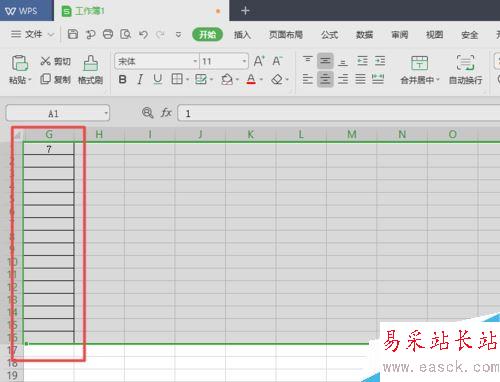The width and height of the screenshot is (500, 382).
Task: Click the cell containing 7
Action: pyautogui.click(x=49, y=149)
